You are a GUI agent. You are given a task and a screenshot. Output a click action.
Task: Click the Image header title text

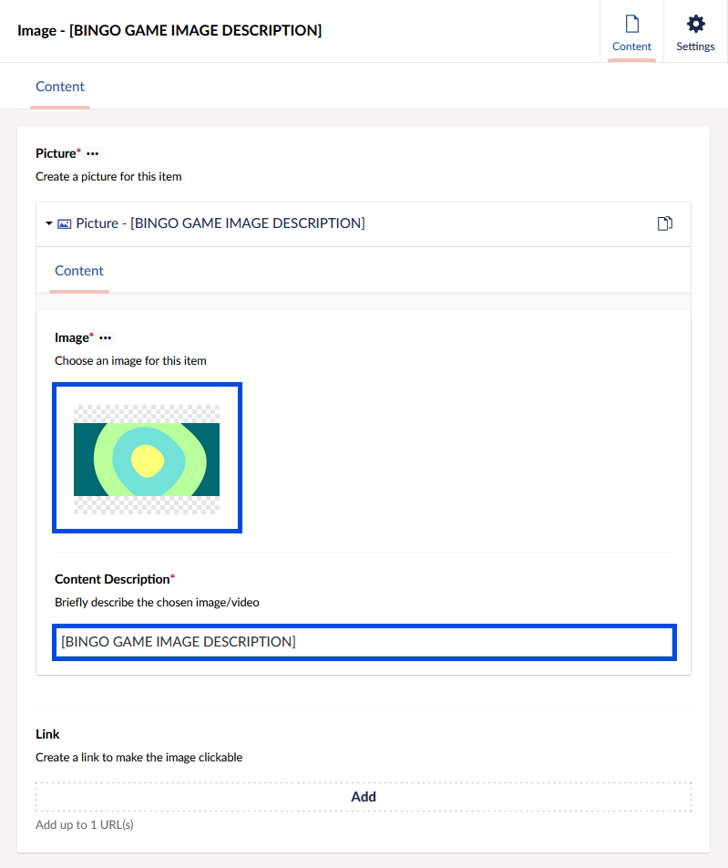[x=169, y=30]
